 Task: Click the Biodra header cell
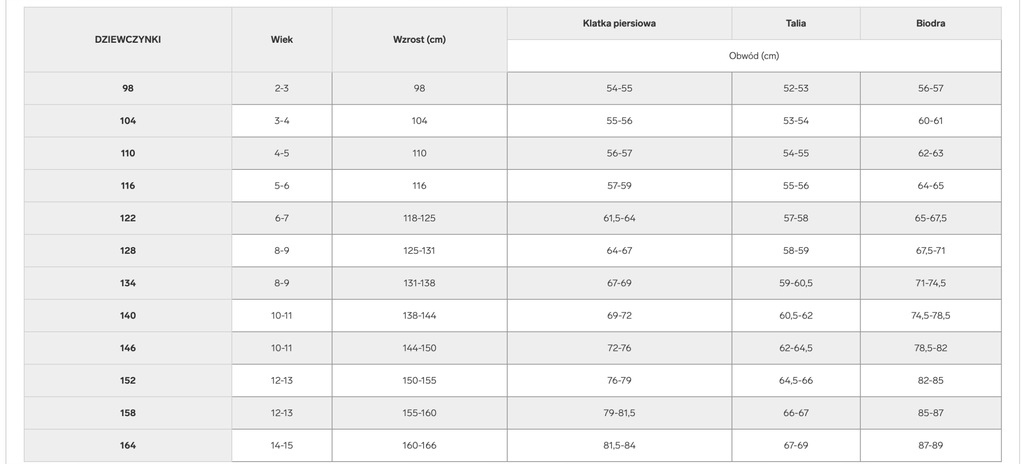tap(930, 23)
